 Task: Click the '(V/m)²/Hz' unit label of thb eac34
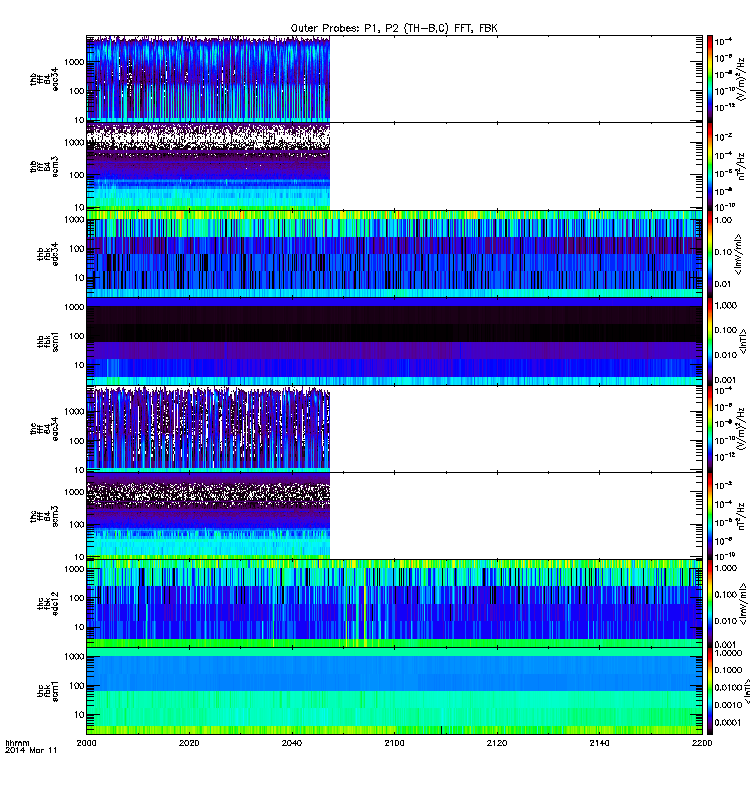tap(742, 78)
